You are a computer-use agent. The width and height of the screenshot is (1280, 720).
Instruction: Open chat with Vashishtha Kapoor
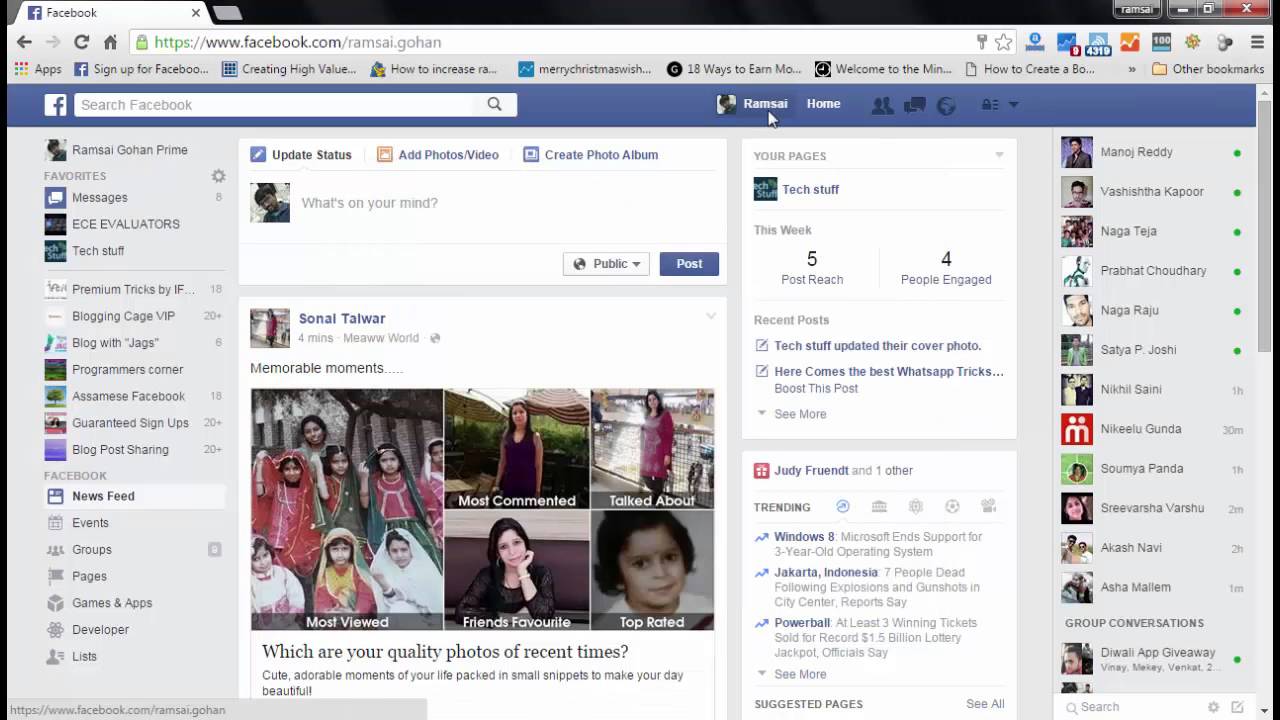click(1152, 192)
